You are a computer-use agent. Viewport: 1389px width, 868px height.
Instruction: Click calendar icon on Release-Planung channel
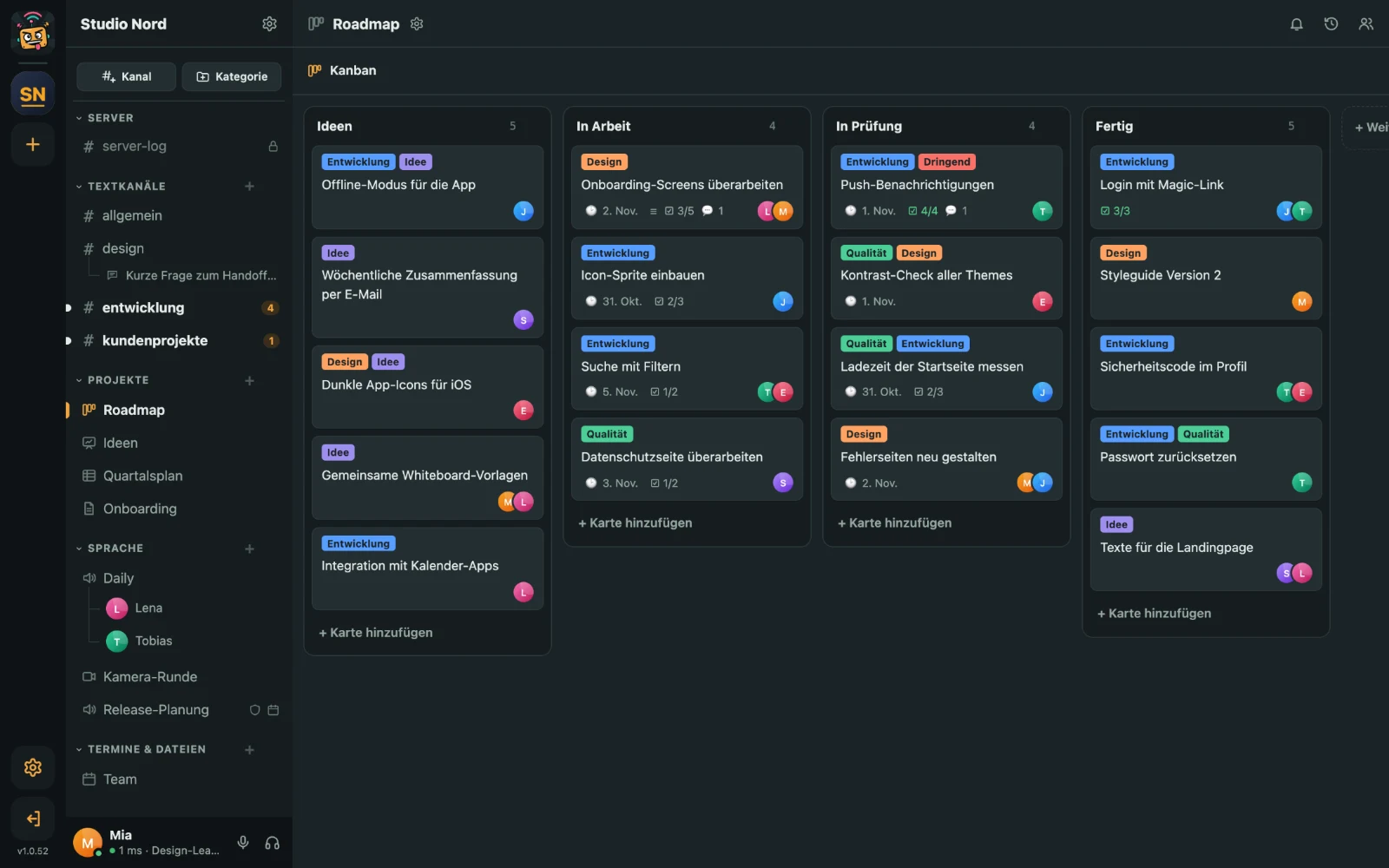(273, 710)
